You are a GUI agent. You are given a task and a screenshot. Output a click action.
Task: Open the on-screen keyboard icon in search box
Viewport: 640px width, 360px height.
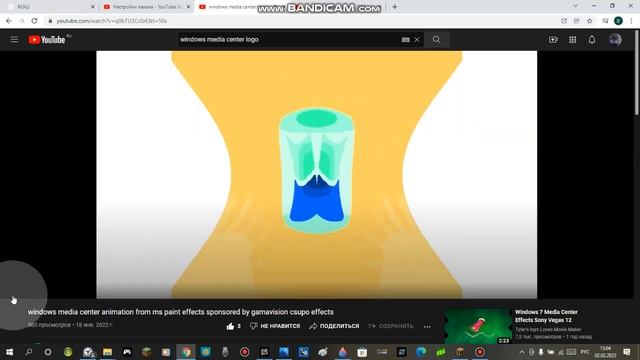tap(405, 40)
